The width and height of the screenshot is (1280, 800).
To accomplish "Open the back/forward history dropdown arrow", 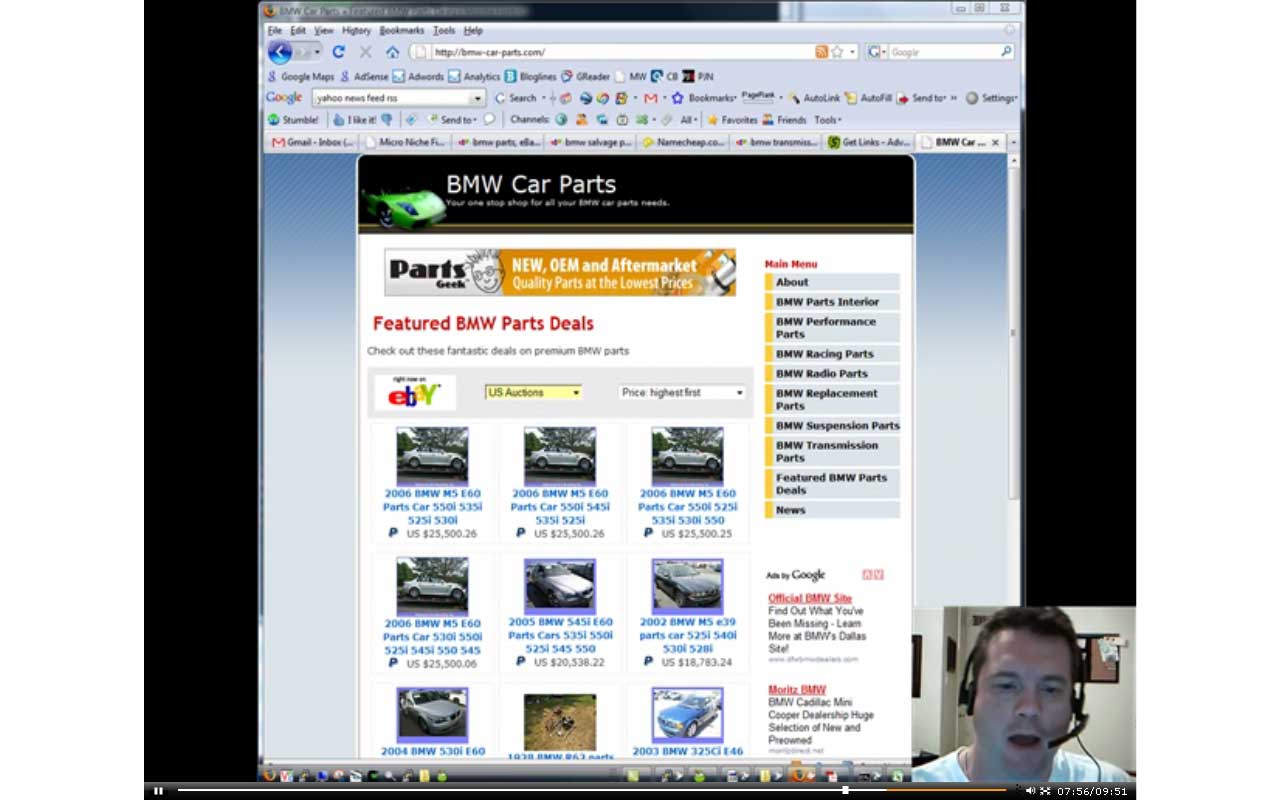I will point(318,52).
